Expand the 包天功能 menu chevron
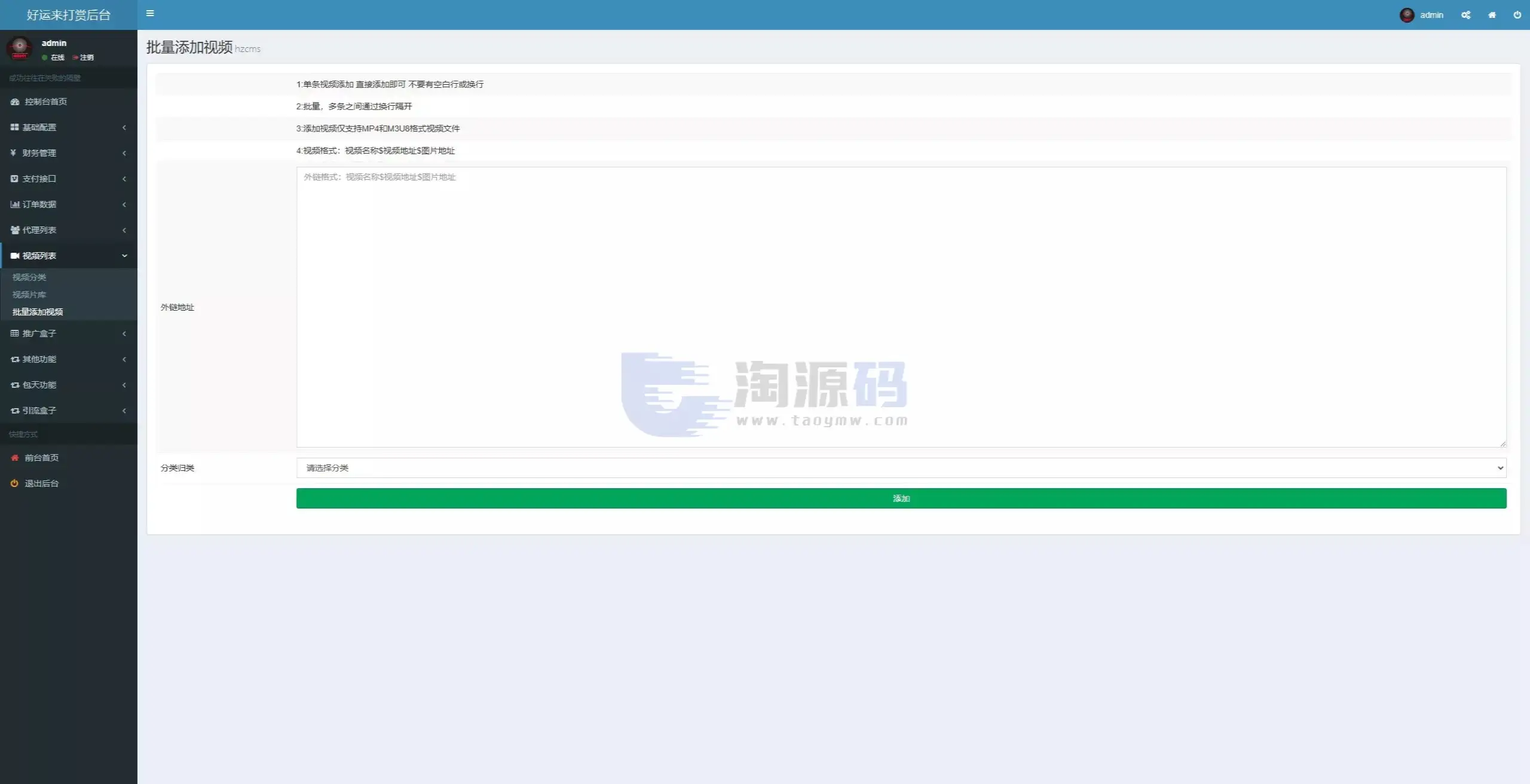Viewport: 1530px width, 784px height. [124, 385]
